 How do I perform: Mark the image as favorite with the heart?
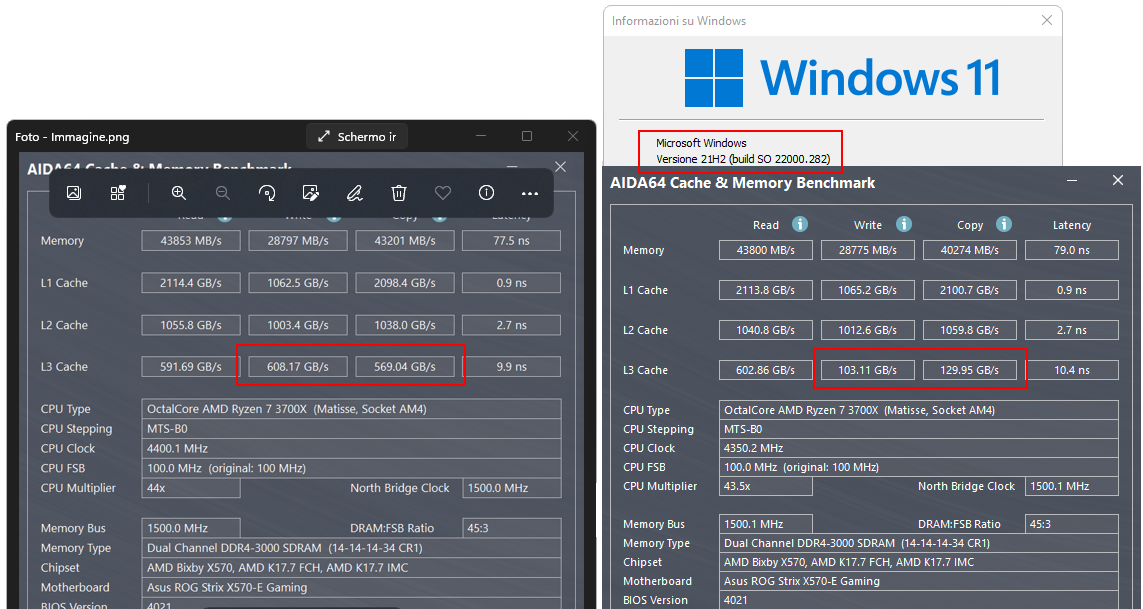[x=442, y=193]
